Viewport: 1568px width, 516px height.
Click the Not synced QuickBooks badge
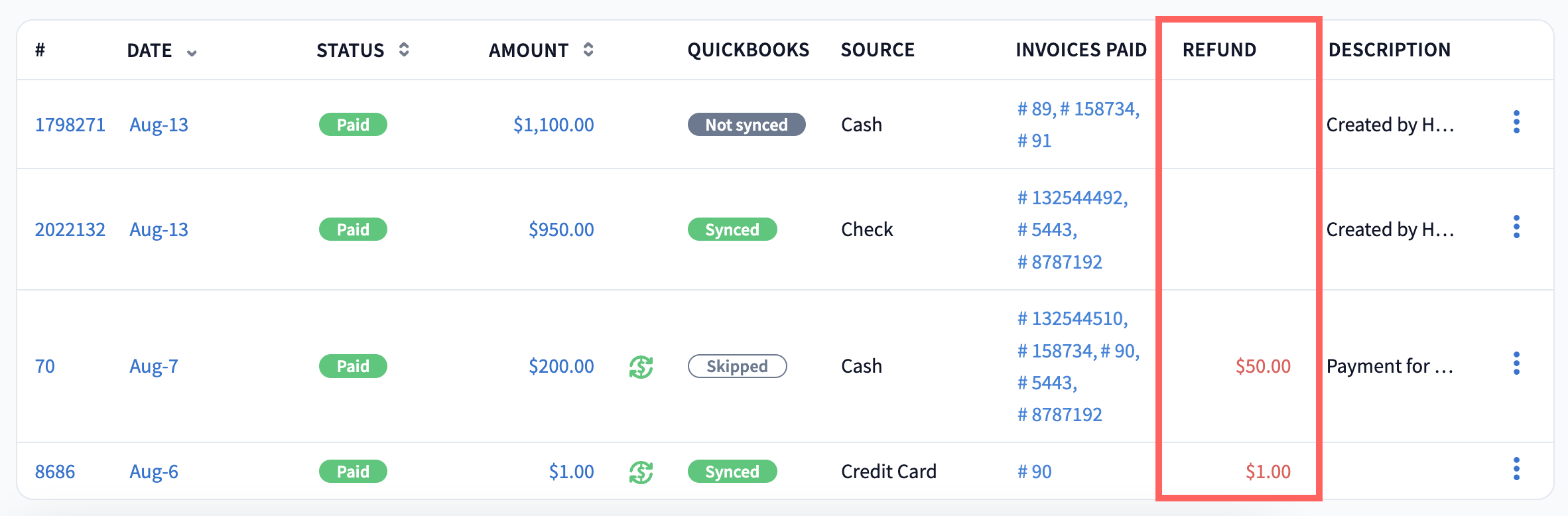coord(746,125)
